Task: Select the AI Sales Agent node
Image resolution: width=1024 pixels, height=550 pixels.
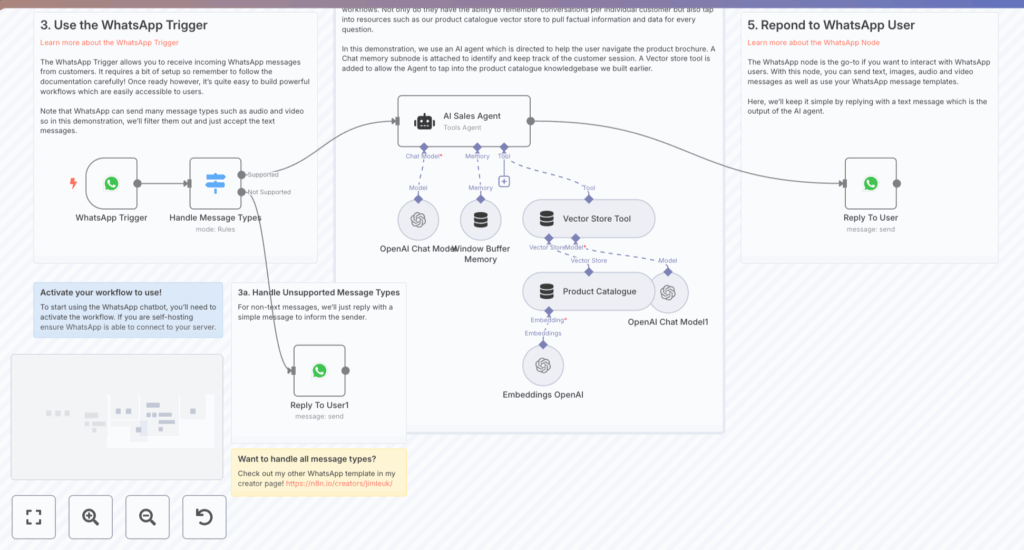Action: click(x=464, y=121)
